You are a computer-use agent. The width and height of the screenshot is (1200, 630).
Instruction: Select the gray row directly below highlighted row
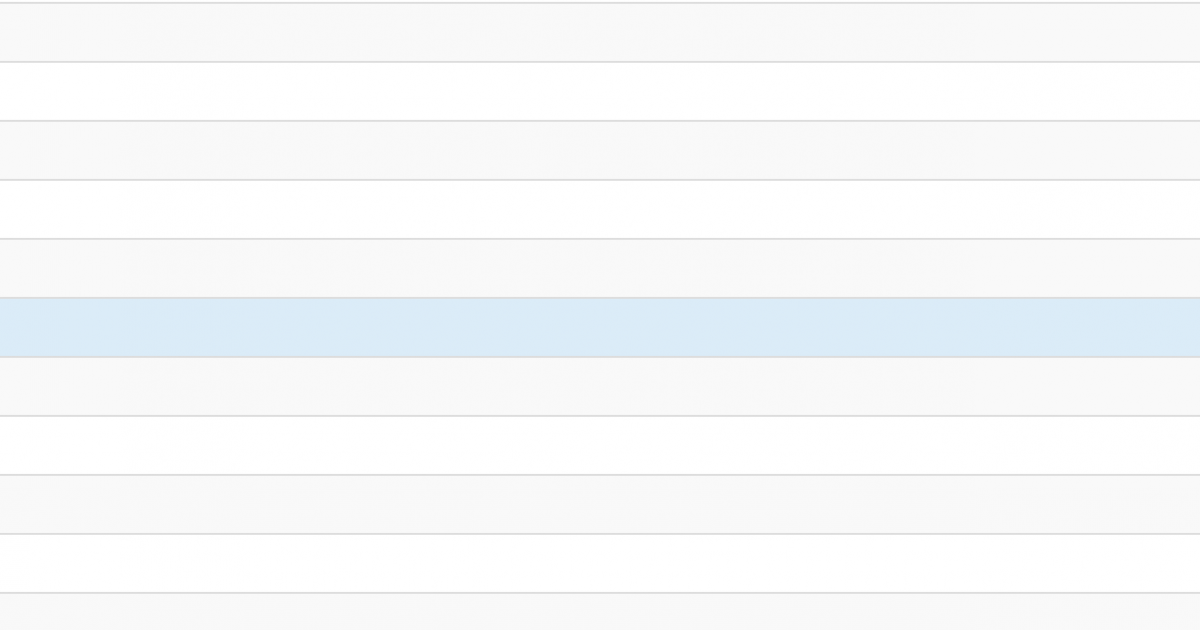(x=600, y=386)
